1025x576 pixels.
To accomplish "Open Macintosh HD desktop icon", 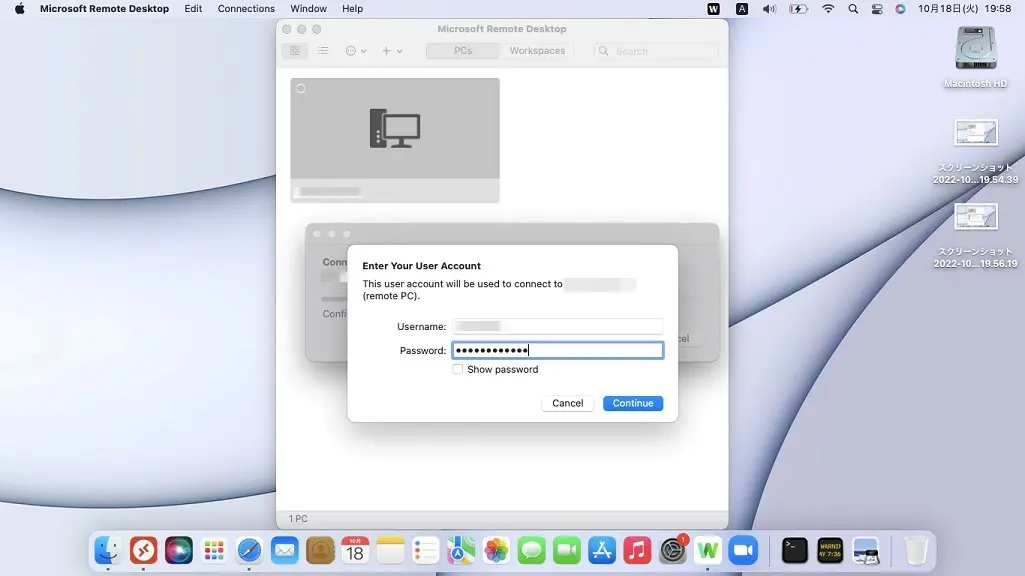I will 975,49.
